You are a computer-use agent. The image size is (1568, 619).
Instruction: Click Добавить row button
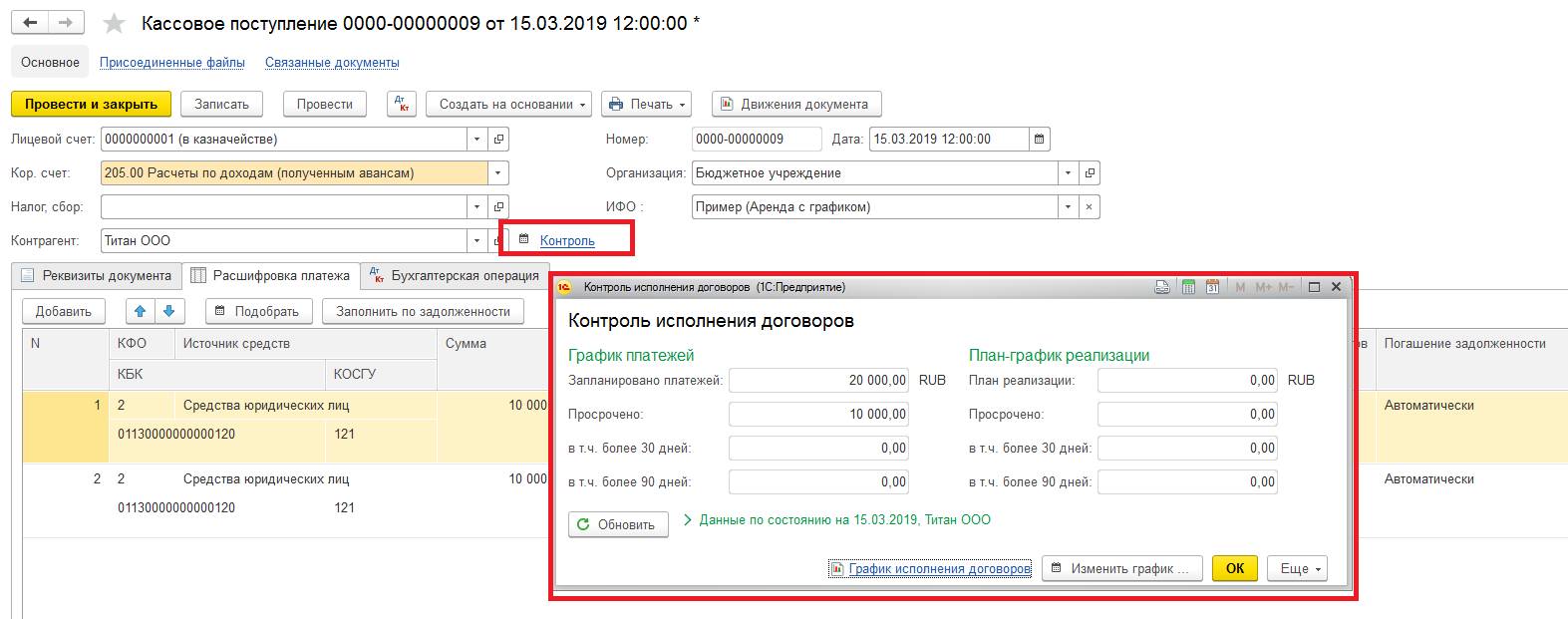(x=64, y=311)
